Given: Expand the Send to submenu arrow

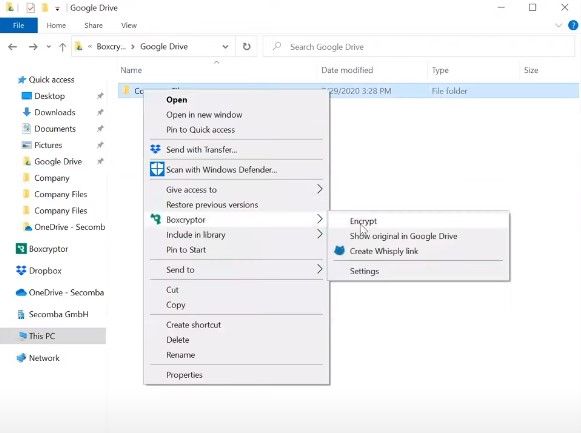Looking at the screenshot, I should tap(319, 269).
